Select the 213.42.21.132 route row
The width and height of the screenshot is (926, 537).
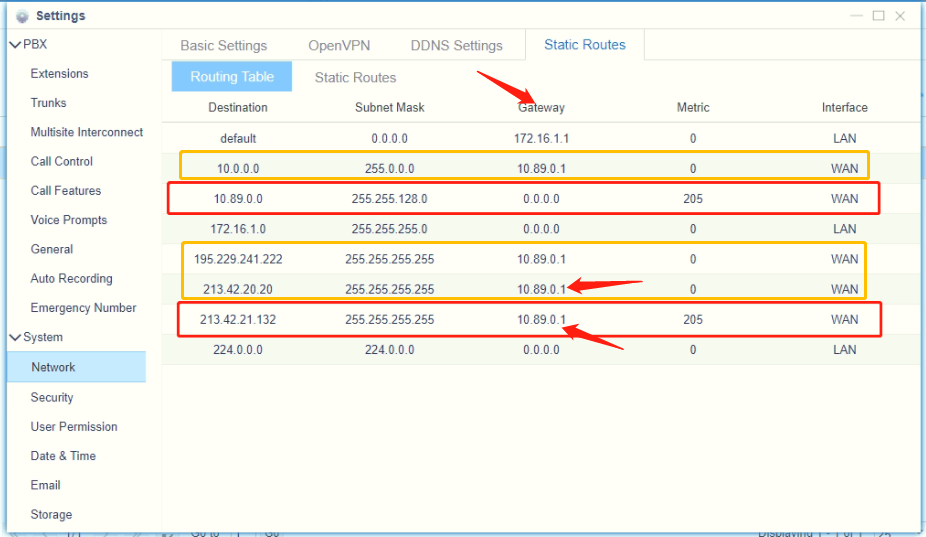tap(238, 320)
